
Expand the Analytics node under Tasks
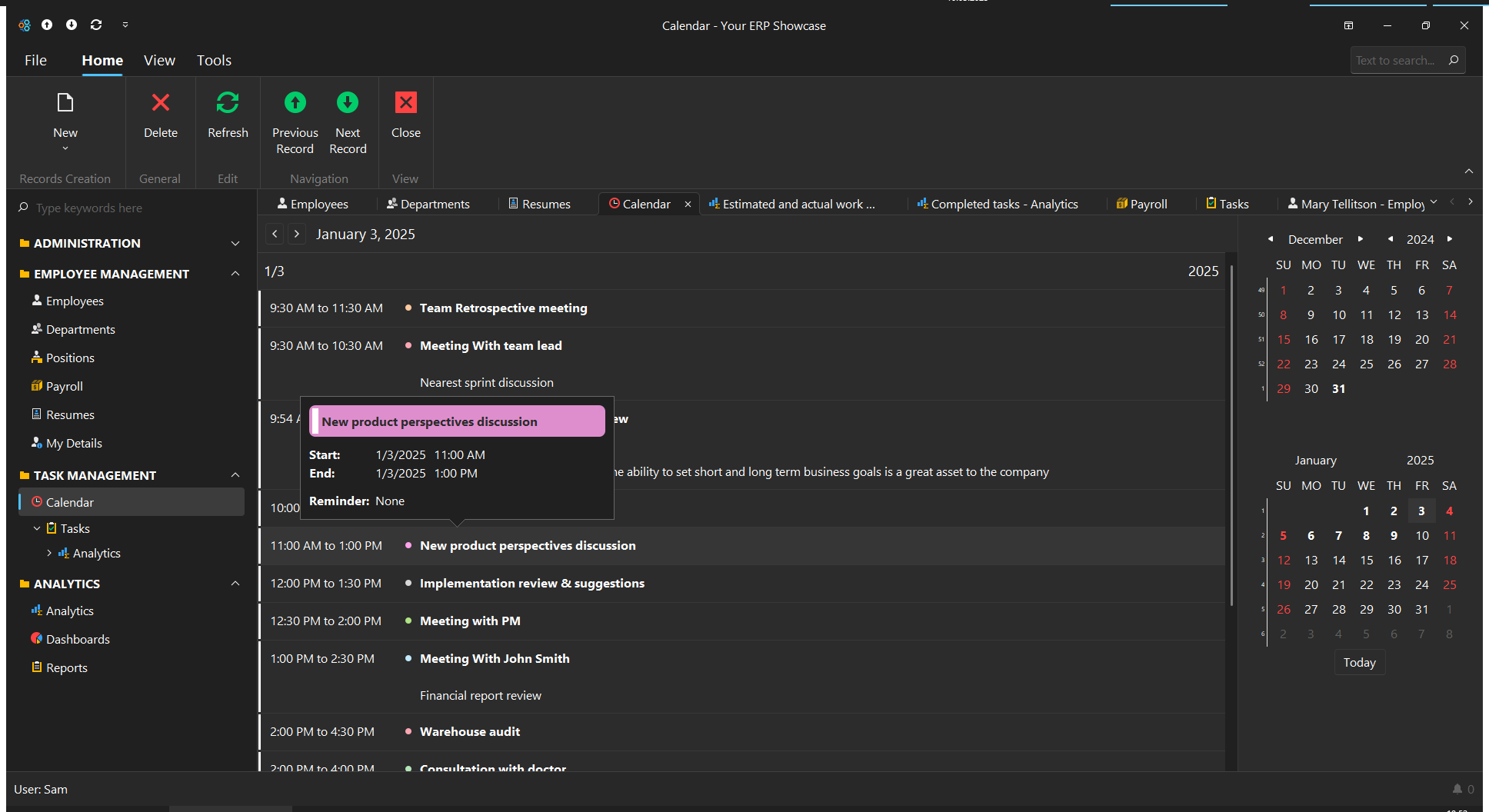pos(49,553)
